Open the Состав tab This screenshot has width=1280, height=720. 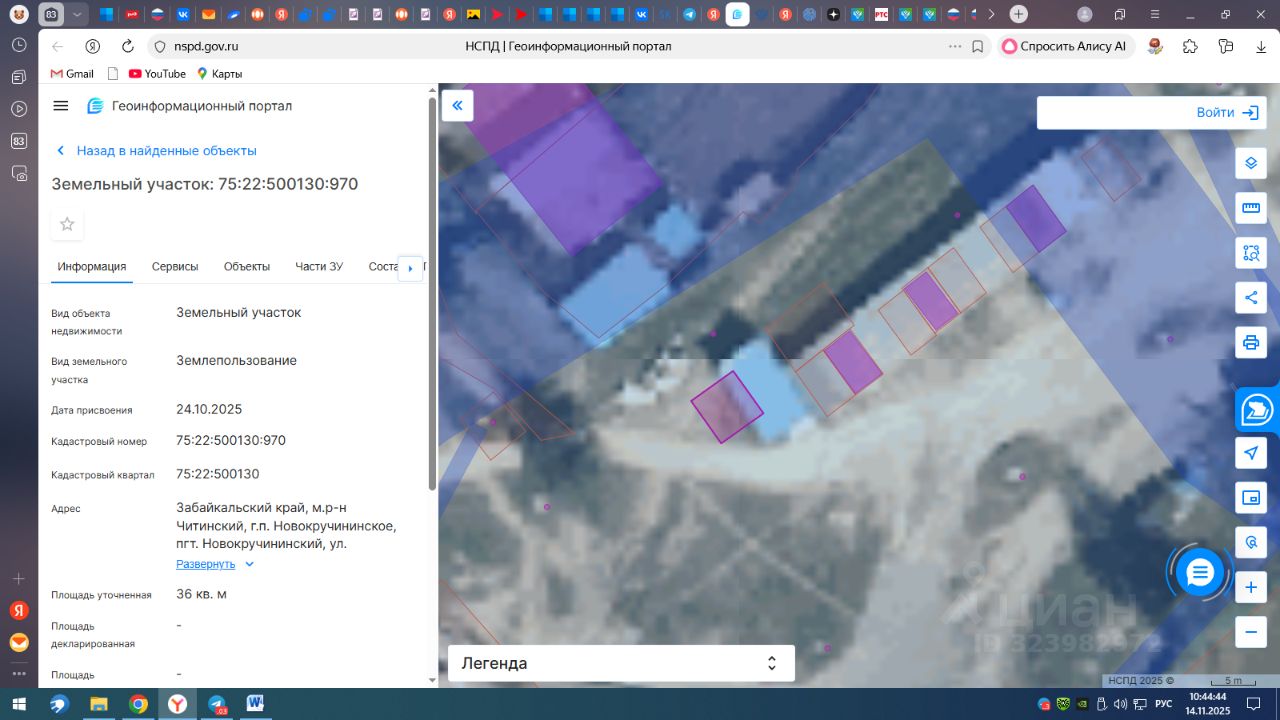383,266
